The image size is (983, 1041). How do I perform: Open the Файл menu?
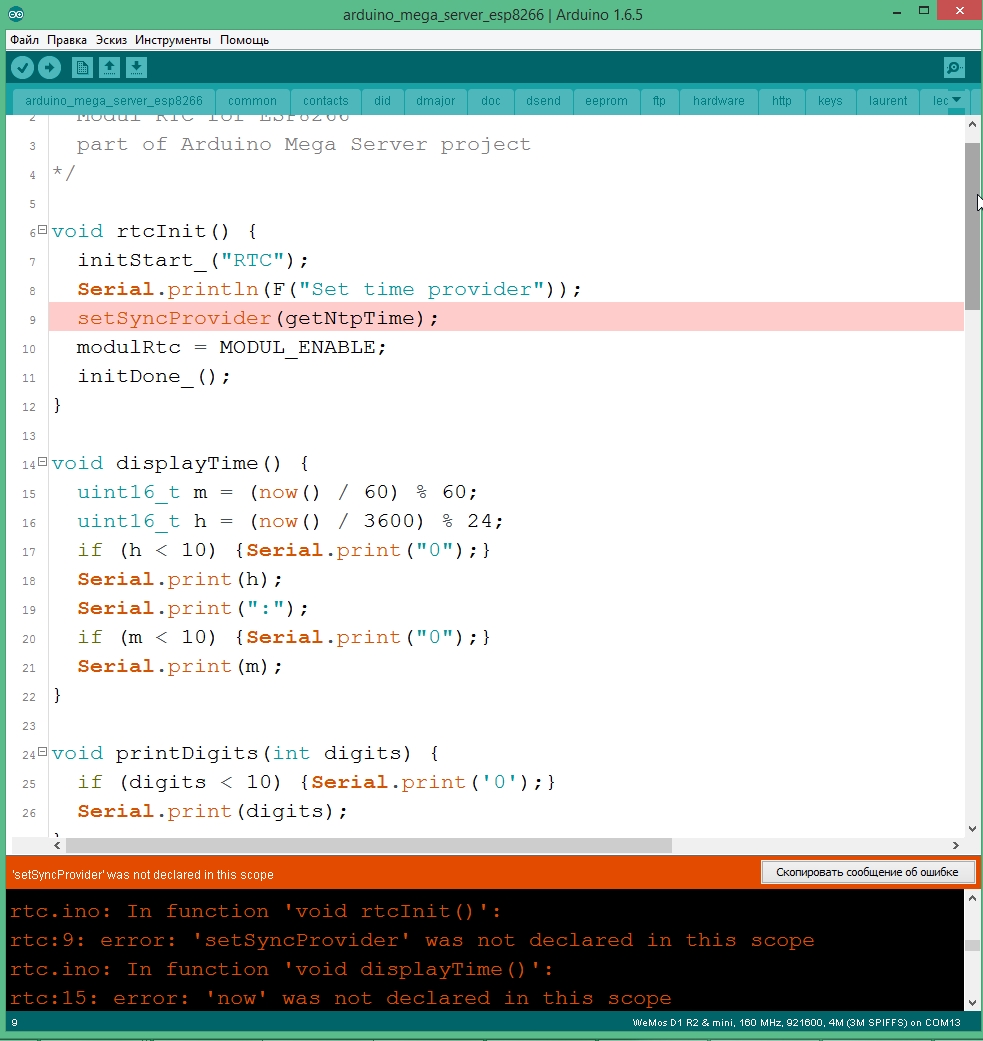tap(25, 40)
